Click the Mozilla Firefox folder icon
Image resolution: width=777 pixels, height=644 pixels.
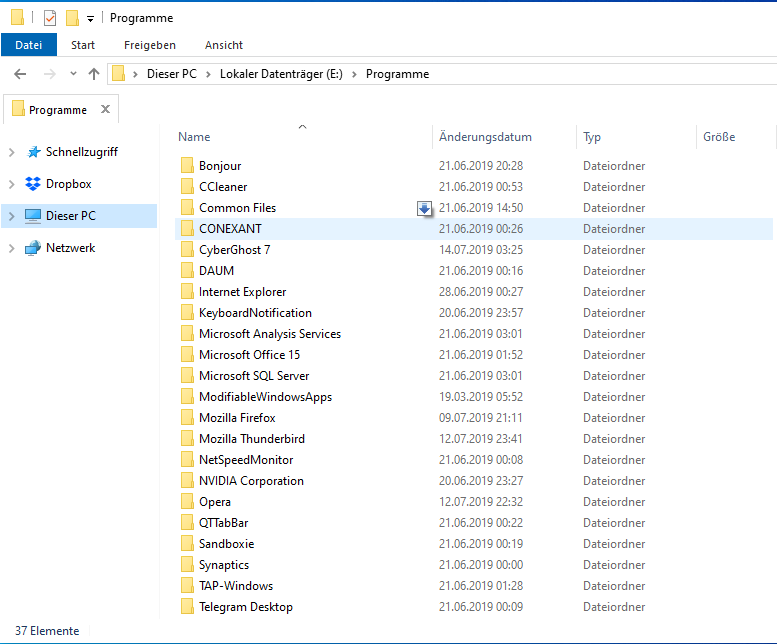[187, 418]
